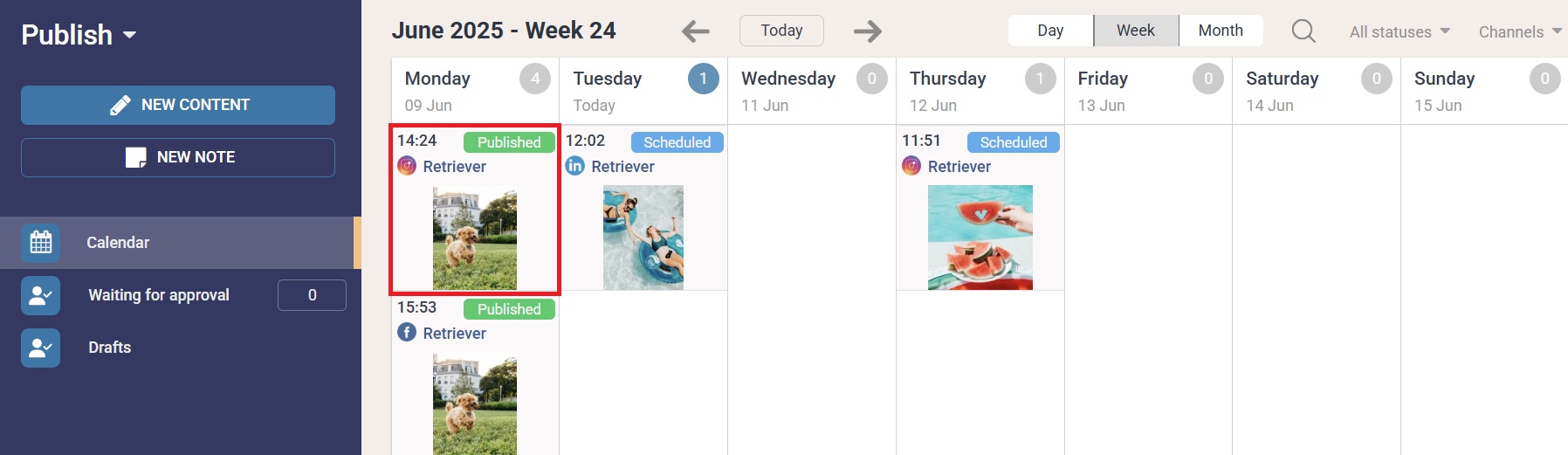Click the Drafts sidebar icon
The image size is (1568, 455).
[41, 348]
